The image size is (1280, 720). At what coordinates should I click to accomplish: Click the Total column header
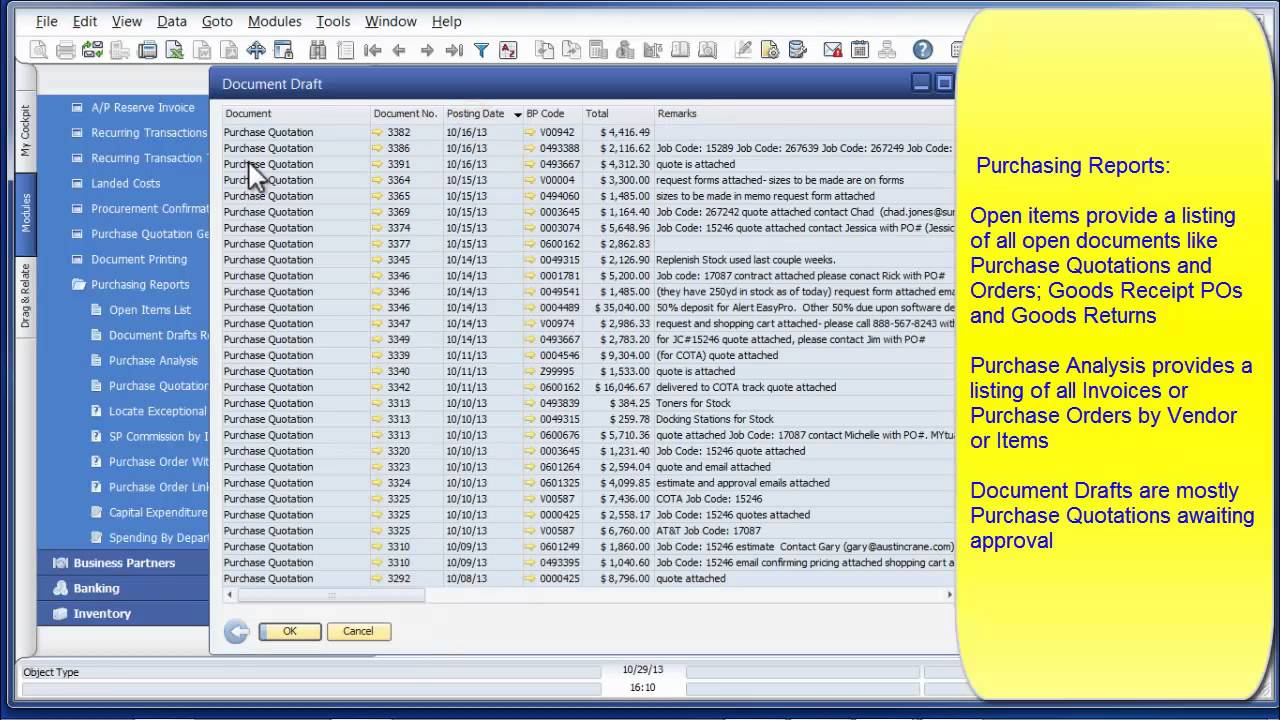point(617,114)
